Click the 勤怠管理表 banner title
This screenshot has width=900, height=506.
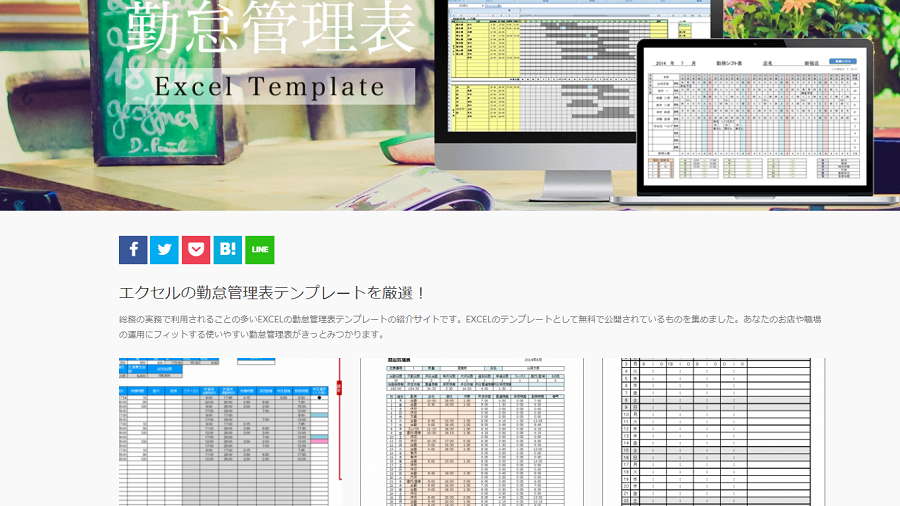tap(270, 27)
